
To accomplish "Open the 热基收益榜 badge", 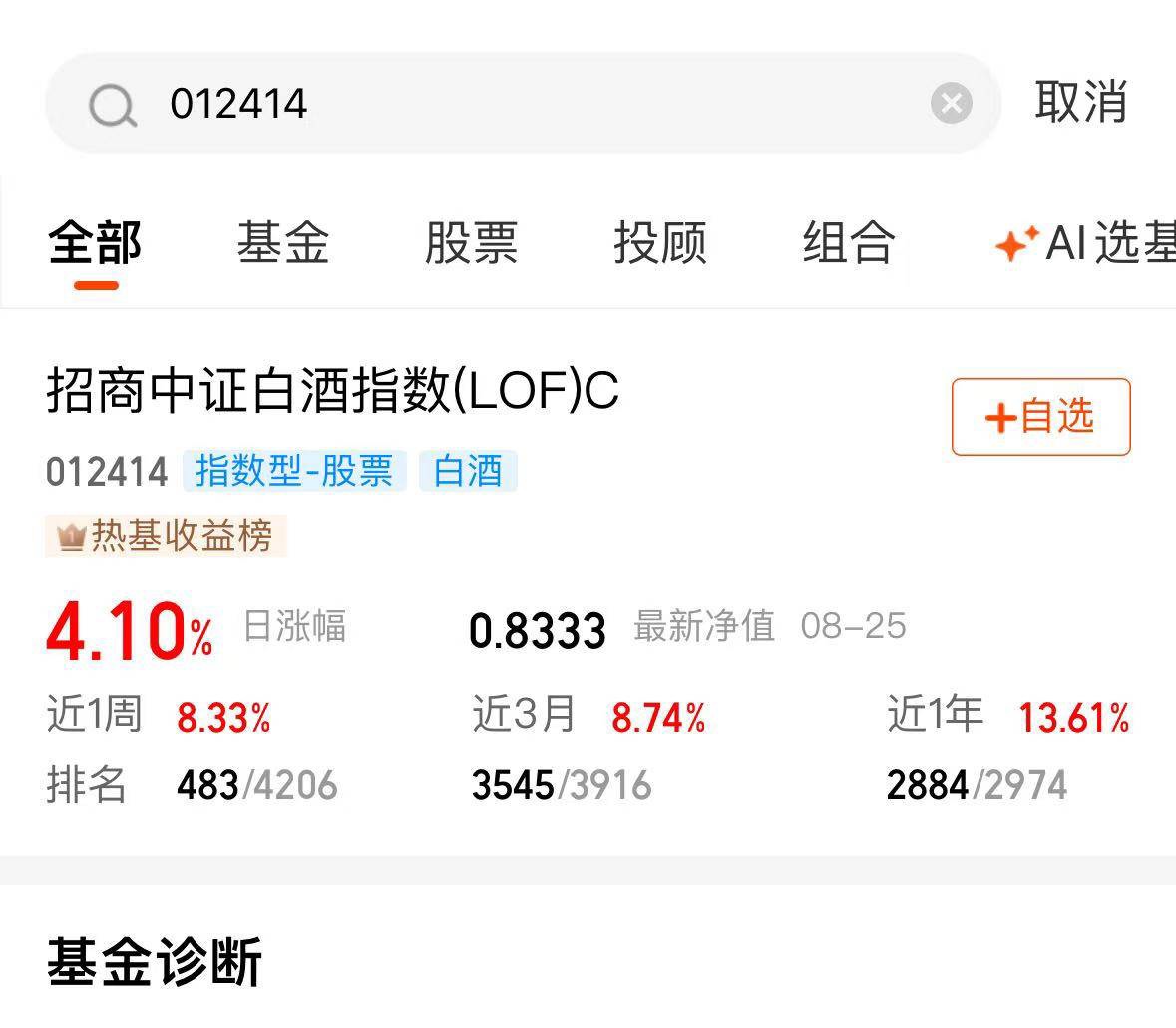I will [x=166, y=536].
